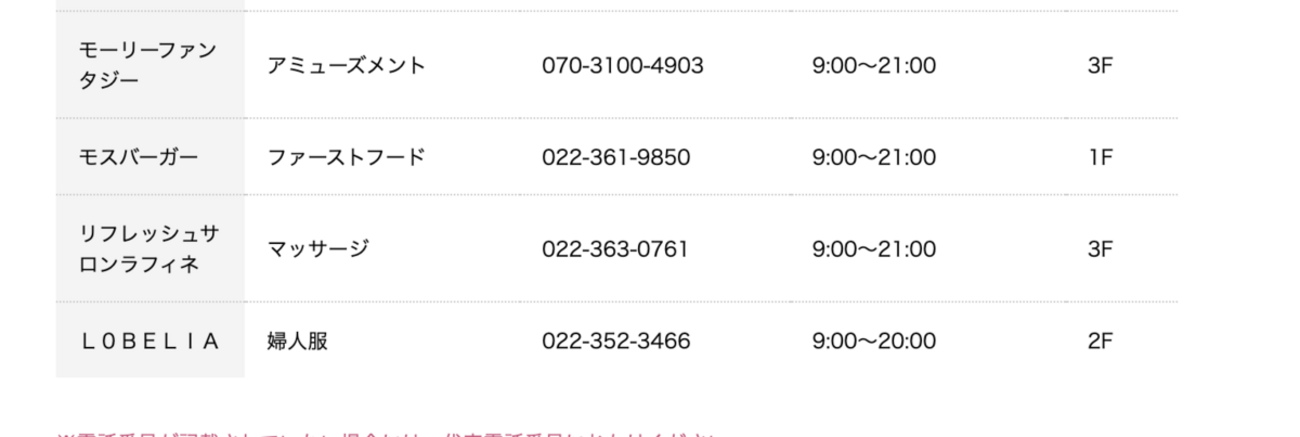Click the モスバーガー store name
Viewport: 1300px width, 437px height.
click(138, 157)
